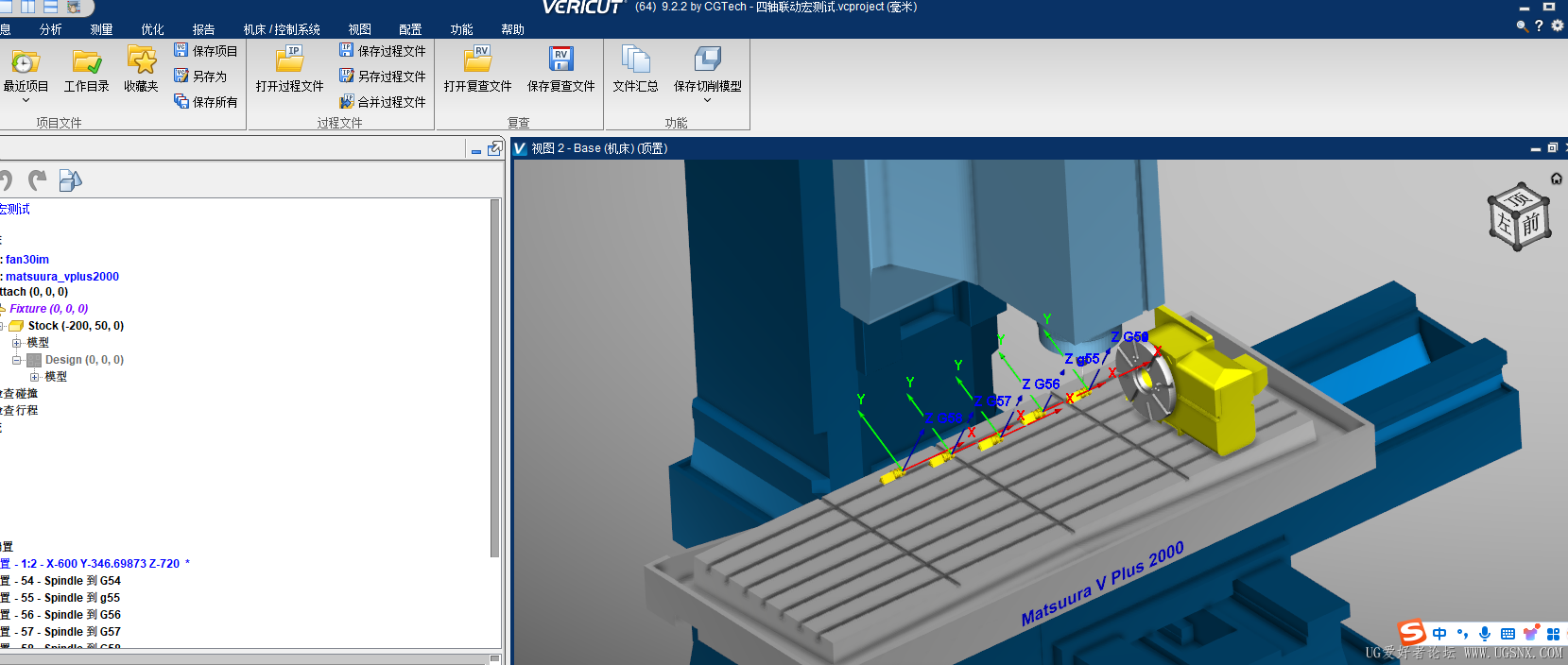The width and height of the screenshot is (1568, 665).
Task: Click the Sogou microphone voice input icon
Action: point(1485,634)
